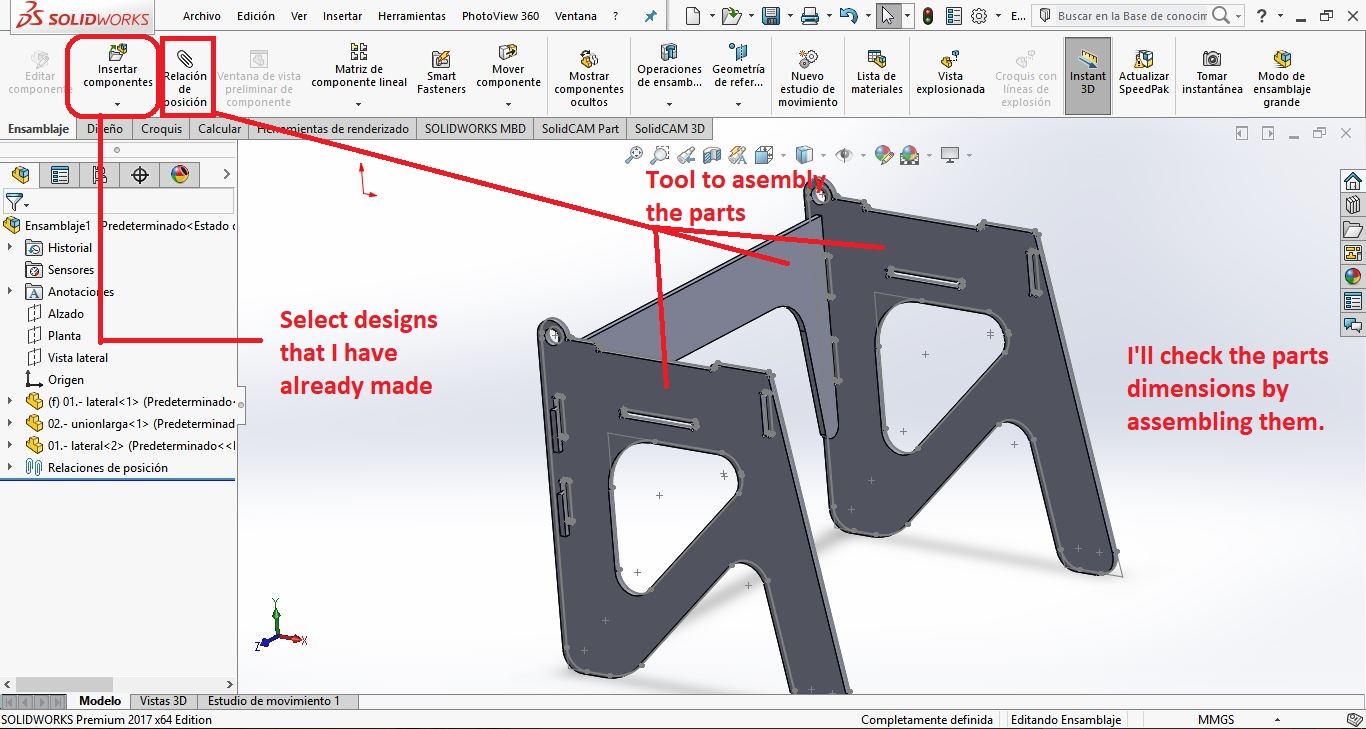Expand the Relaciones de posición folder
The width and height of the screenshot is (1366, 729).
coord(10,467)
